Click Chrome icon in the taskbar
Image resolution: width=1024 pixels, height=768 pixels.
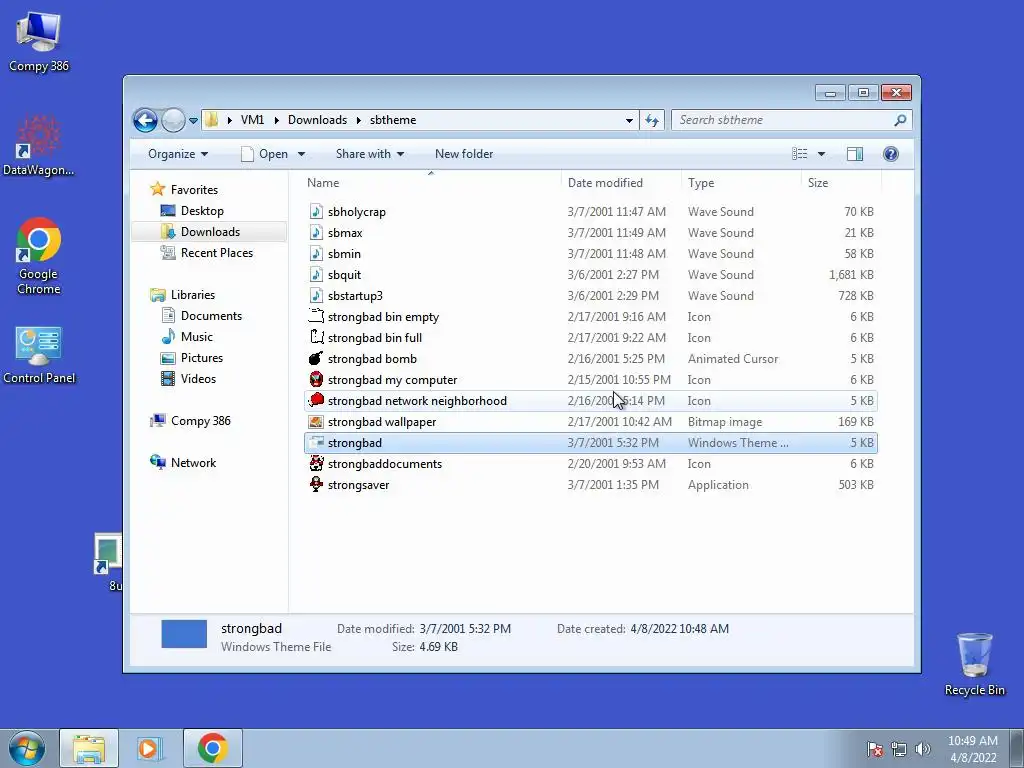(x=212, y=748)
